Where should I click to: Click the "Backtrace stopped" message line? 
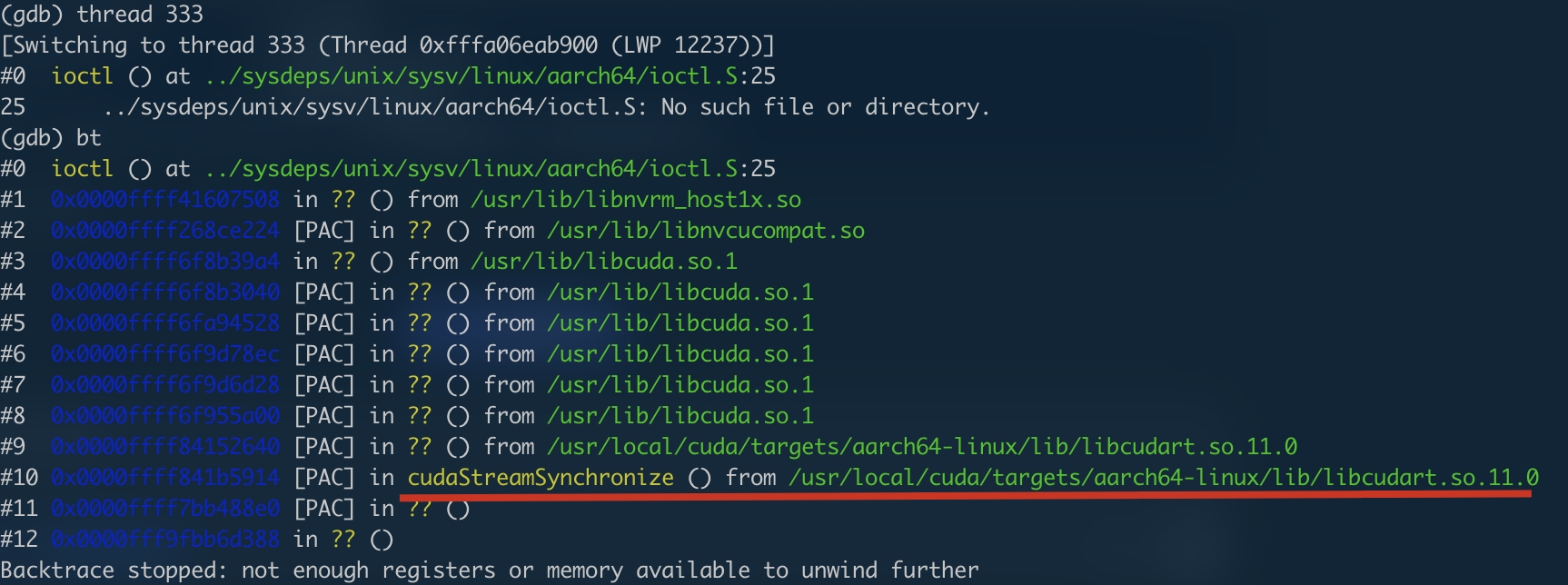click(489, 570)
